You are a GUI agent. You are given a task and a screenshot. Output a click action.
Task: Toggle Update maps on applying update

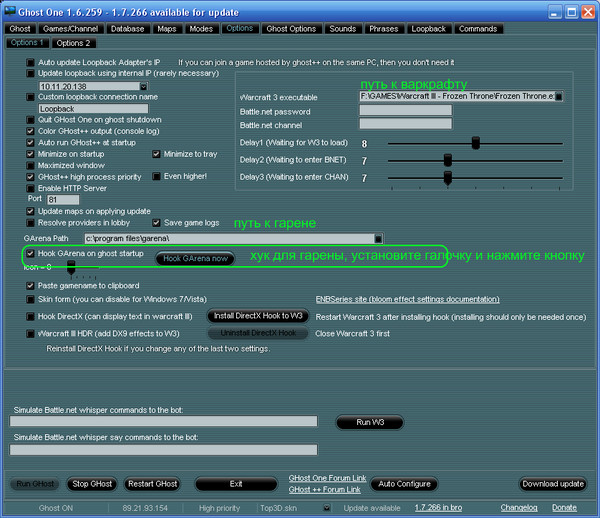tap(30, 211)
